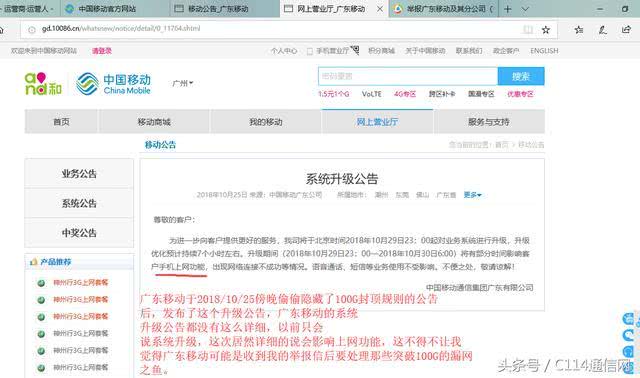640x378 pixels.
Task: Click the 跨区补卡 hot search link
Action: coord(442,94)
